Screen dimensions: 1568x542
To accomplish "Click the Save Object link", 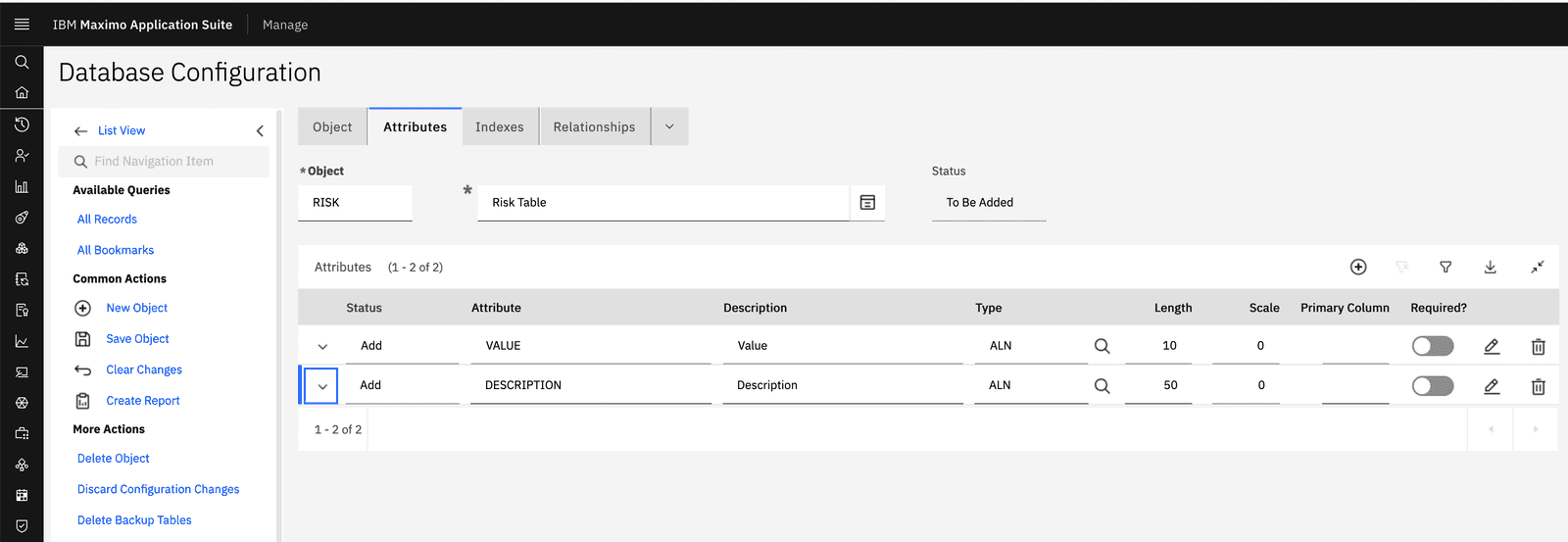I will tap(137, 339).
